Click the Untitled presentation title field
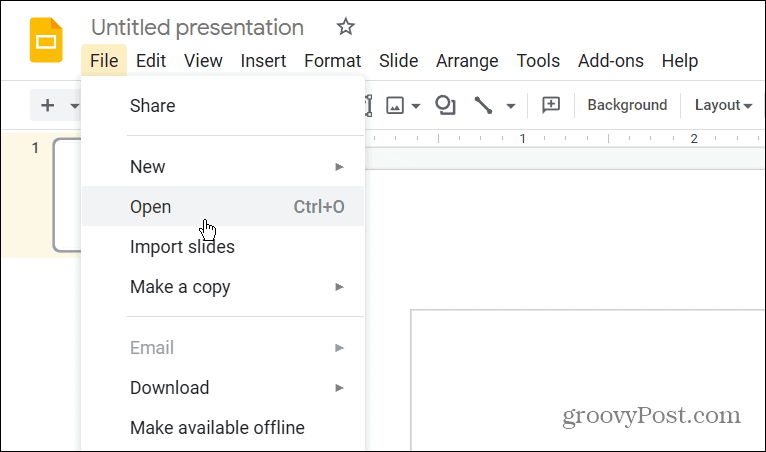Viewport: 766px width, 452px height. (x=197, y=28)
